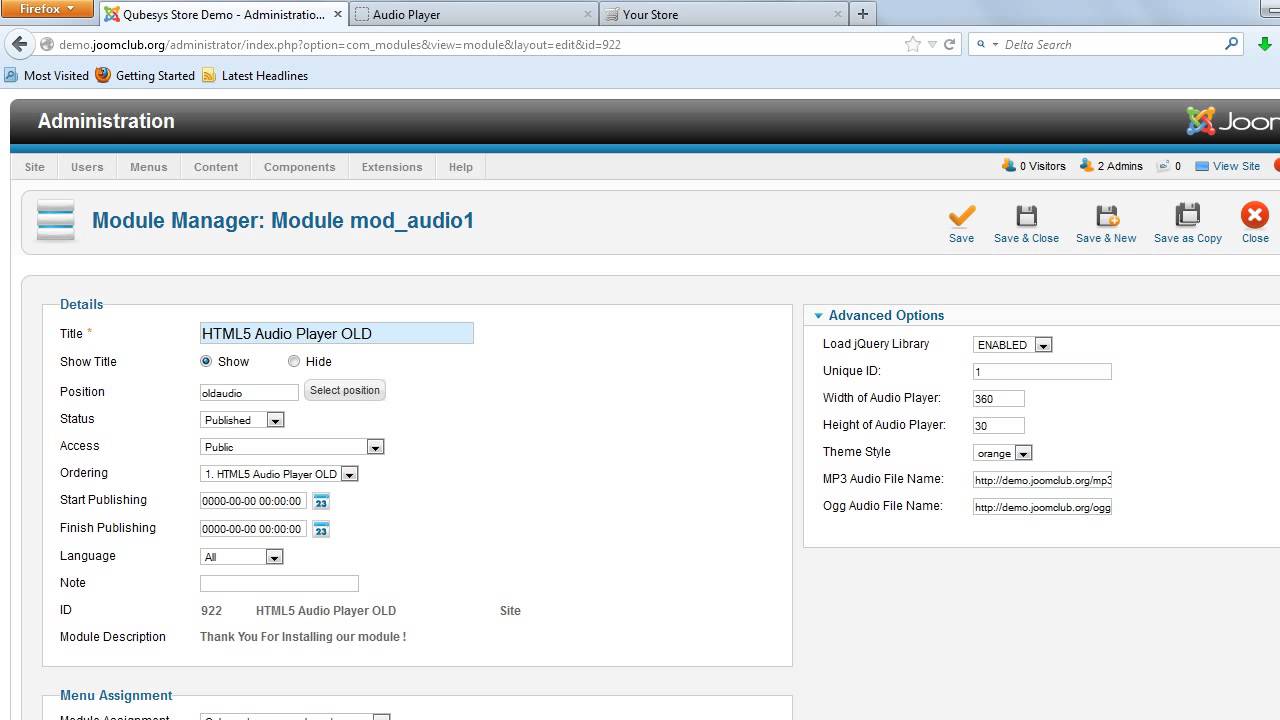The width and height of the screenshot is (1280, 720).
Task: Click the Visitors status icon
Action: coord(1009,166)
